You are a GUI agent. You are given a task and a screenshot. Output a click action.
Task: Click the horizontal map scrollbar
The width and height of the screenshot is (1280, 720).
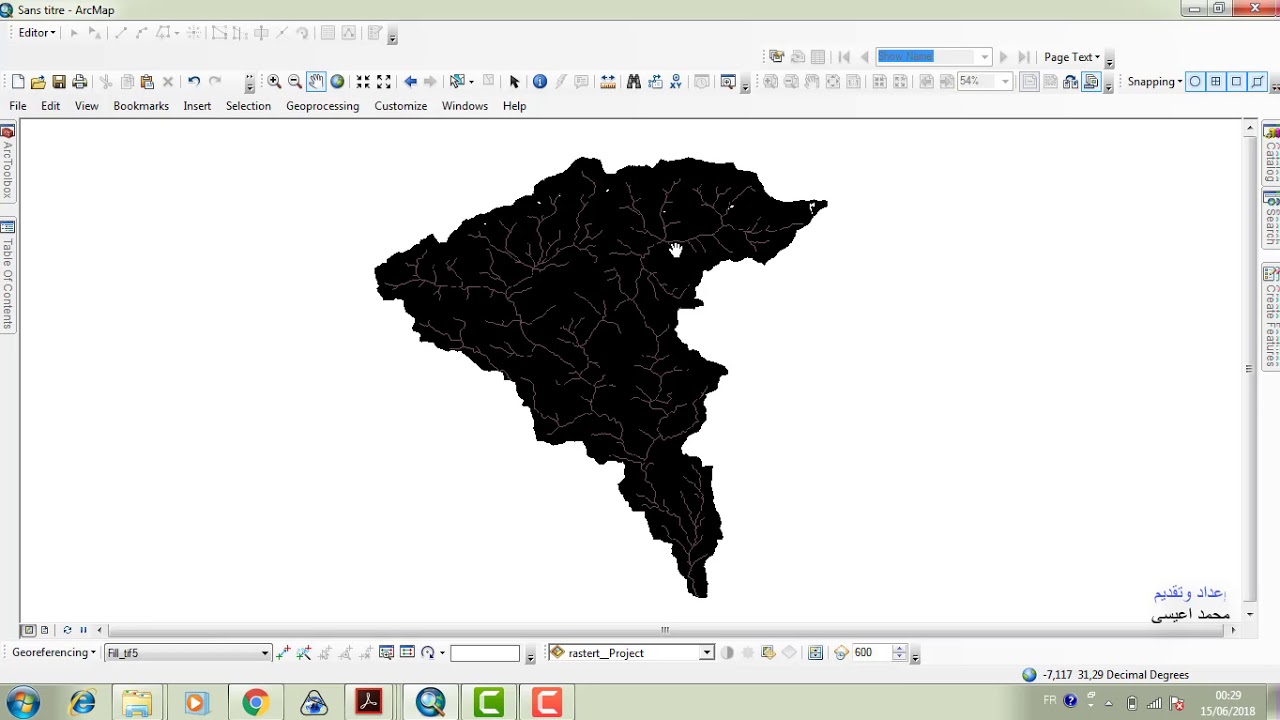pyautogui.click(x=665, y=630)
